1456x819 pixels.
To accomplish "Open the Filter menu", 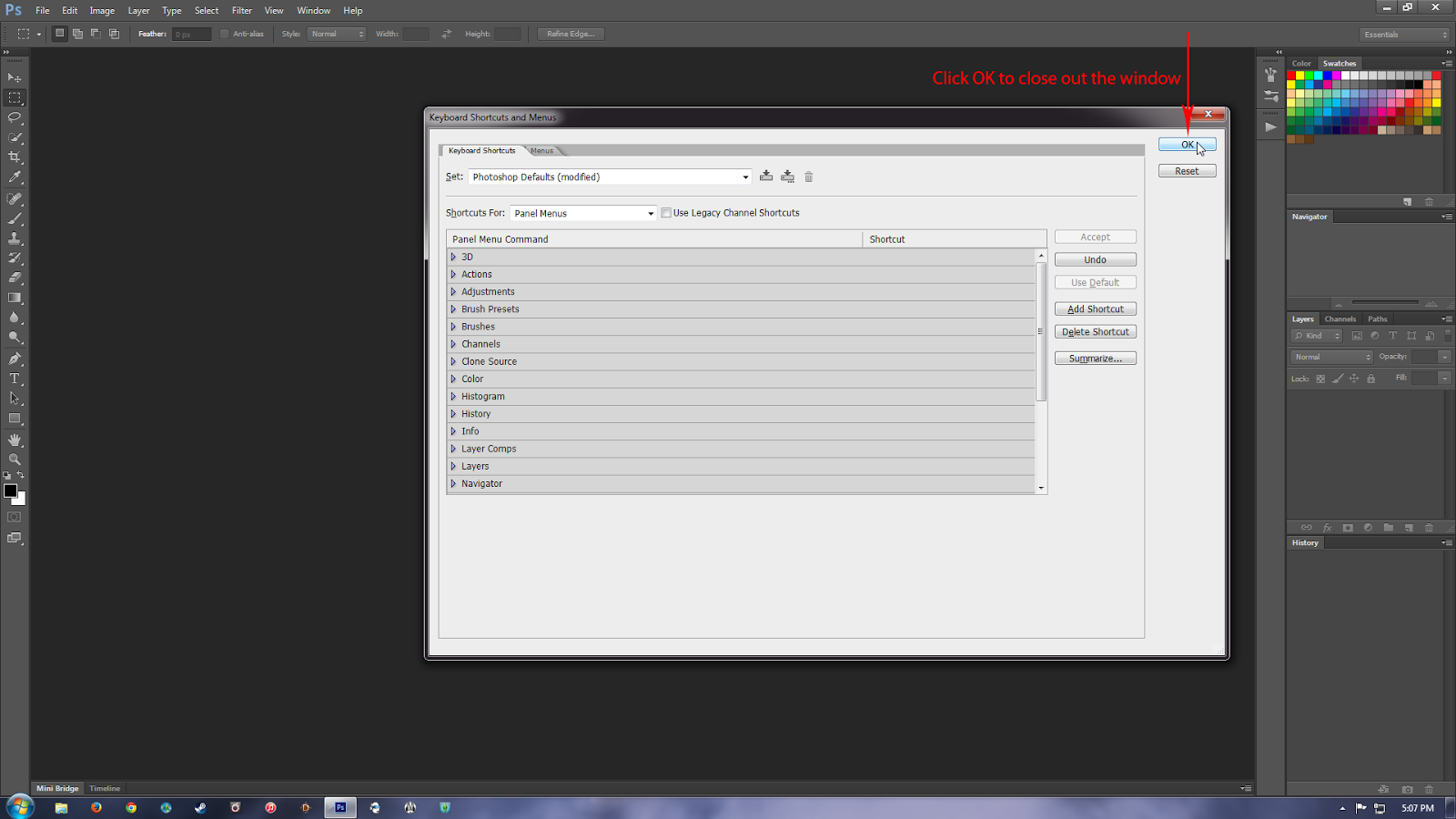I will click(x=242, y=11).
